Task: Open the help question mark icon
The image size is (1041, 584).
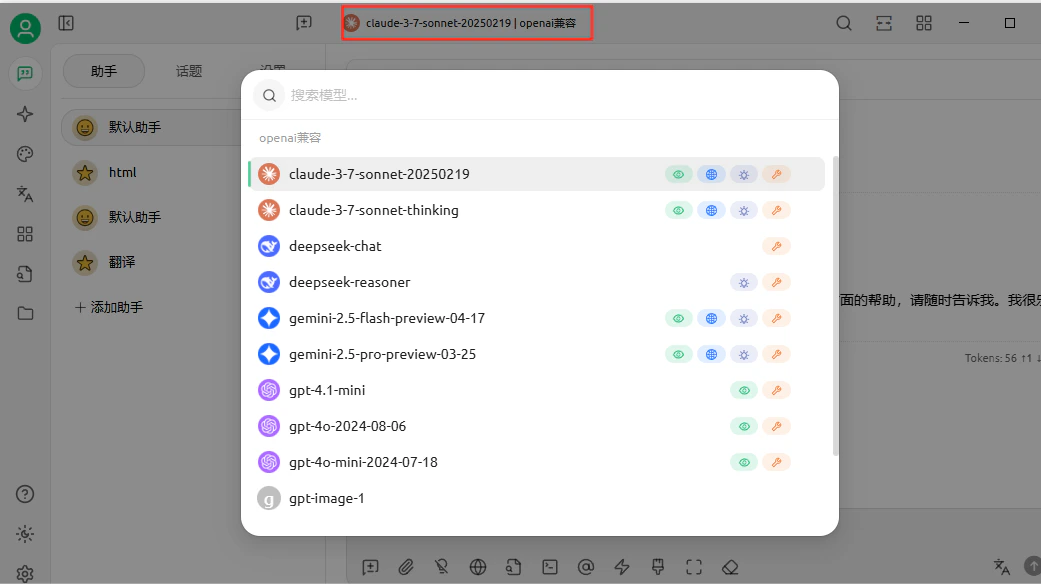Action: tap(25, 494)
